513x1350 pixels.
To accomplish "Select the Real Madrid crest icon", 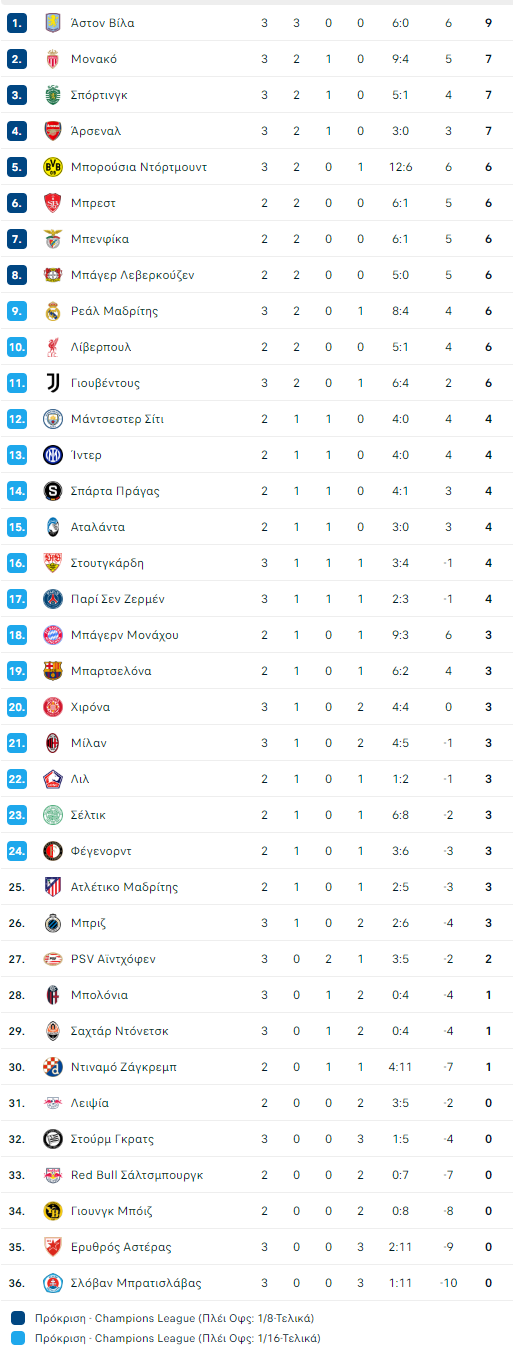I will (x=53, y=311).
